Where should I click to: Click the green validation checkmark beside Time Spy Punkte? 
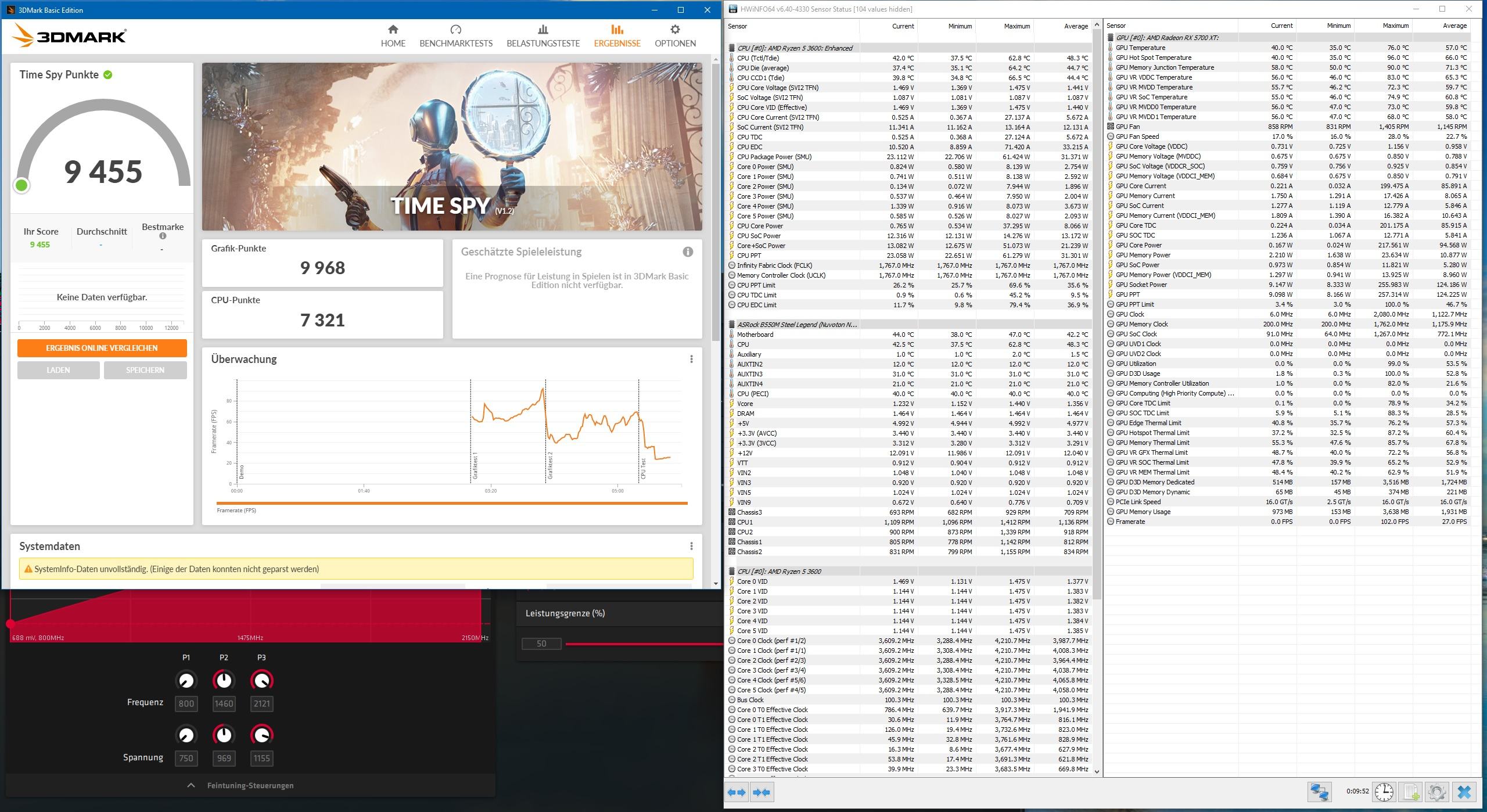coord(108,75)
